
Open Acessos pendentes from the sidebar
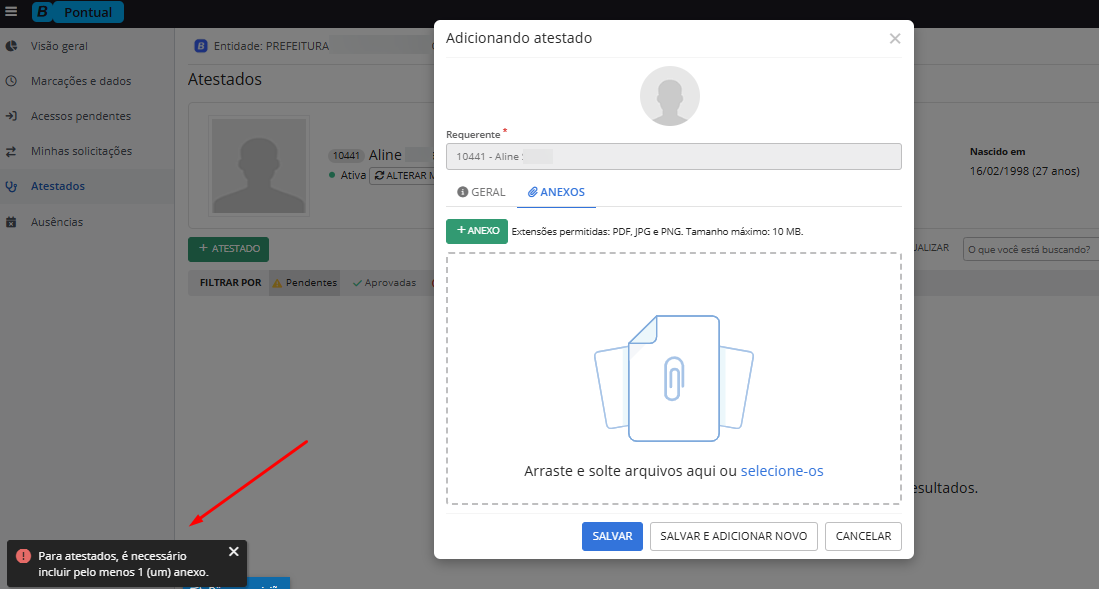pyautogui.click(x=81, y=116)
